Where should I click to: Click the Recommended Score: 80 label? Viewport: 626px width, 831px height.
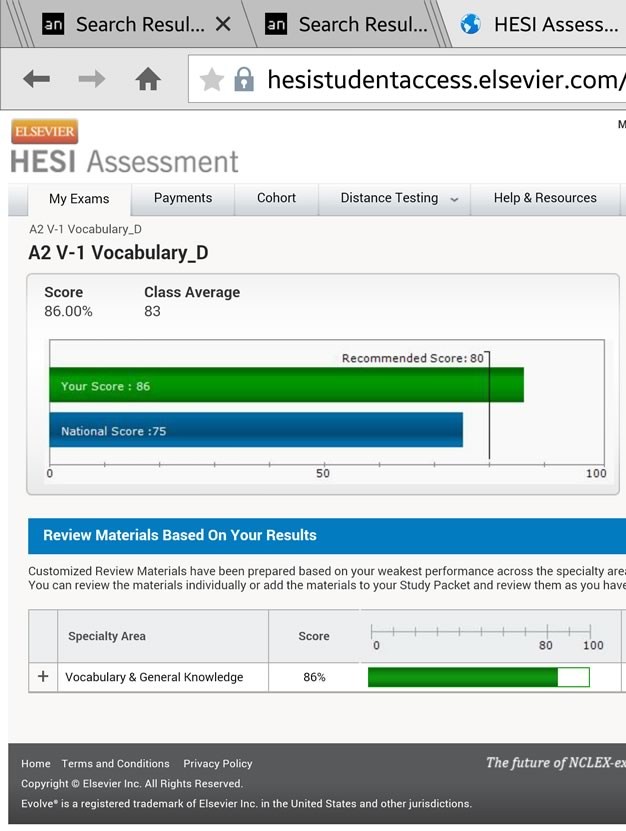click(412, 358)
